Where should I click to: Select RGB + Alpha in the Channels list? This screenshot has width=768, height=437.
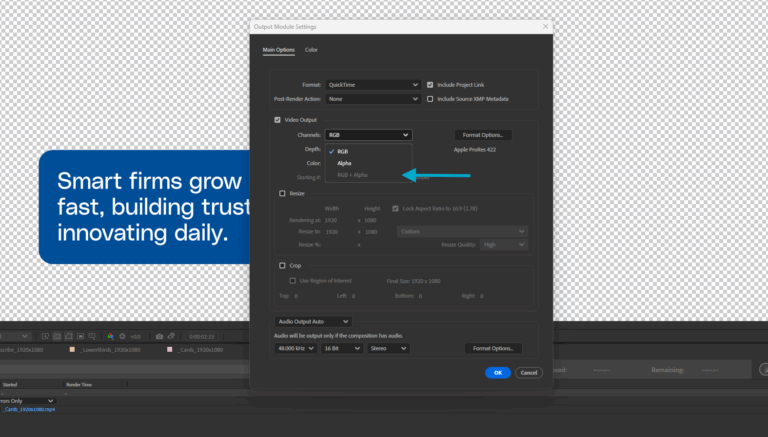click(x=368, y=175)
